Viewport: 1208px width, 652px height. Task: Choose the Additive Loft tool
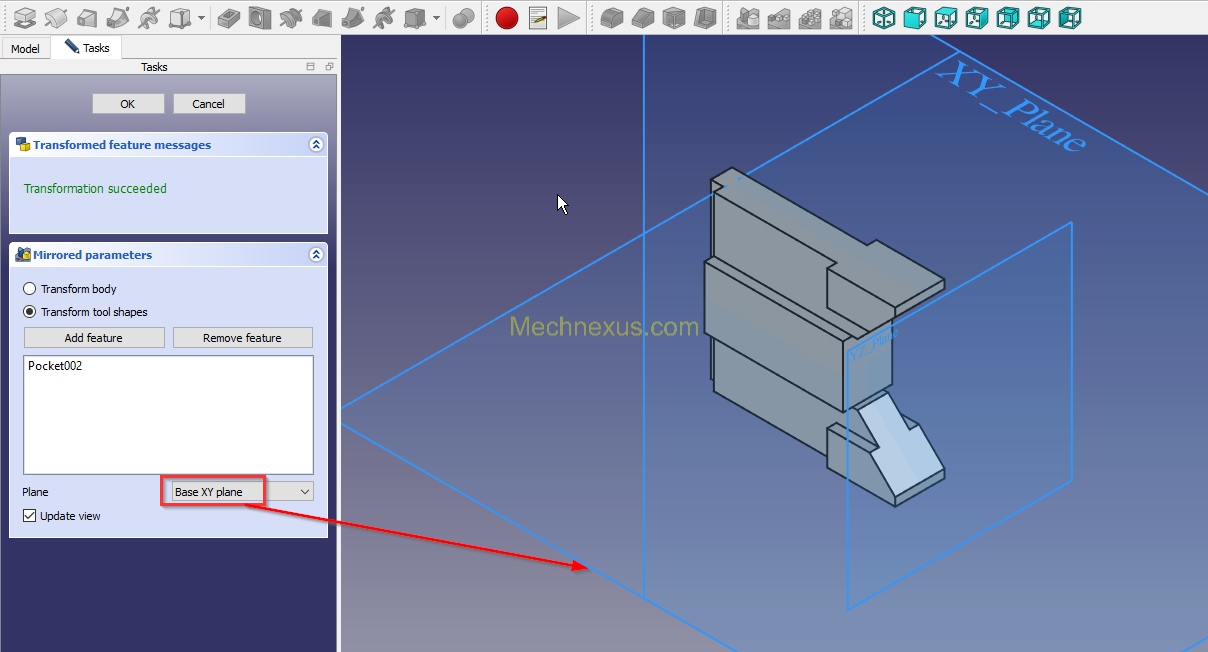tap(87, 17)
